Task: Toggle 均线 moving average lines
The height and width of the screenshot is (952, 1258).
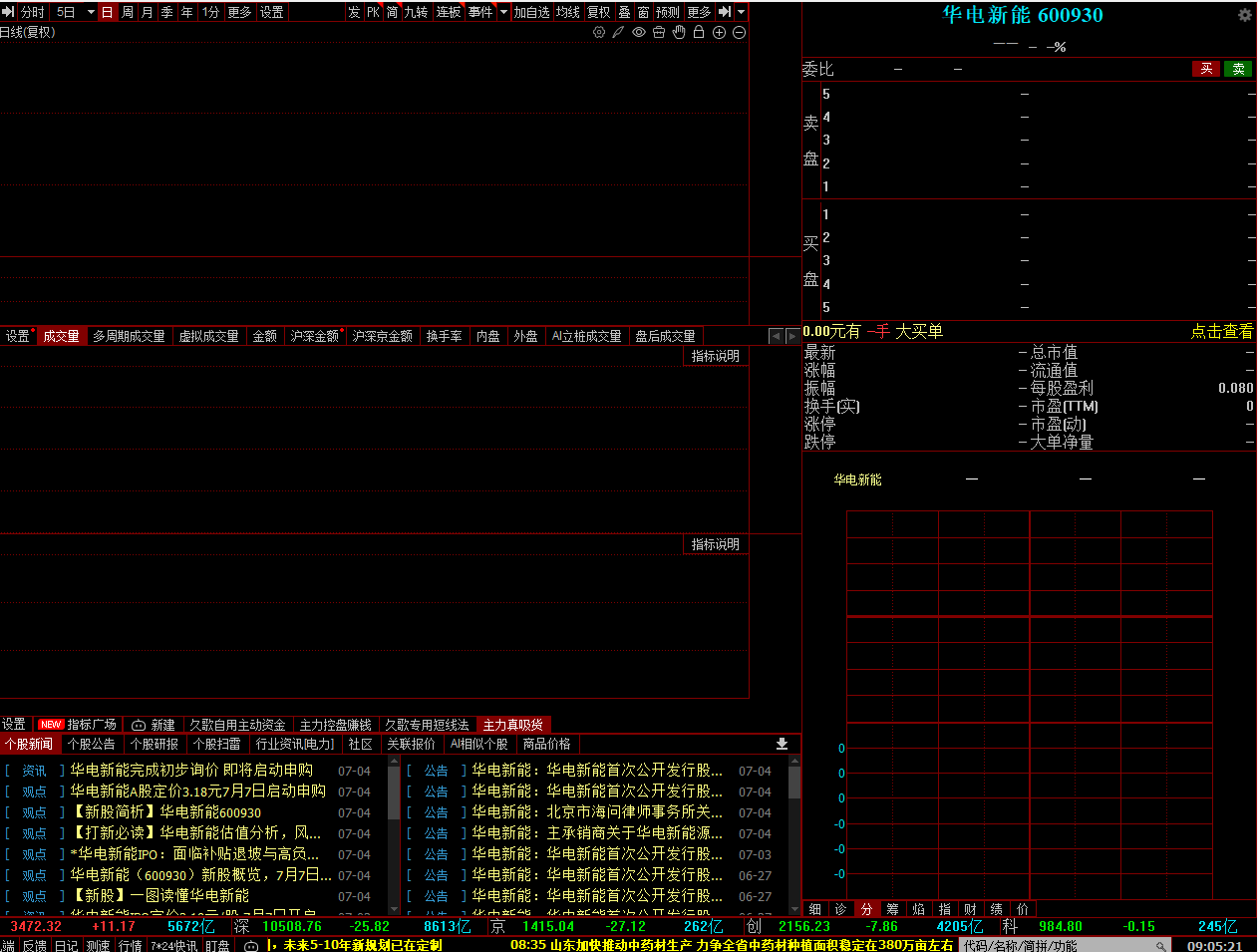Action: pyautogui.click(x=568, y=12)
